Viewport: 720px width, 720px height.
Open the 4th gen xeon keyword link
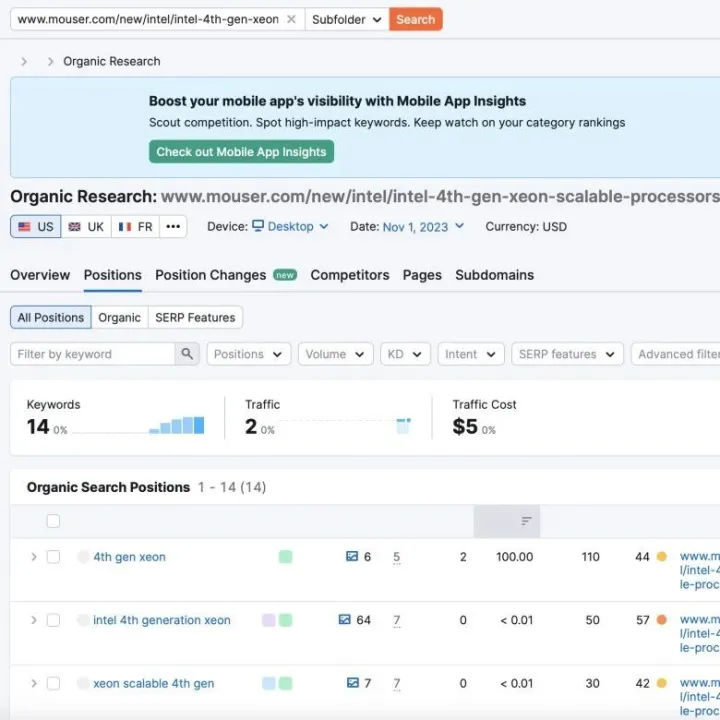[x=129, y=557]
